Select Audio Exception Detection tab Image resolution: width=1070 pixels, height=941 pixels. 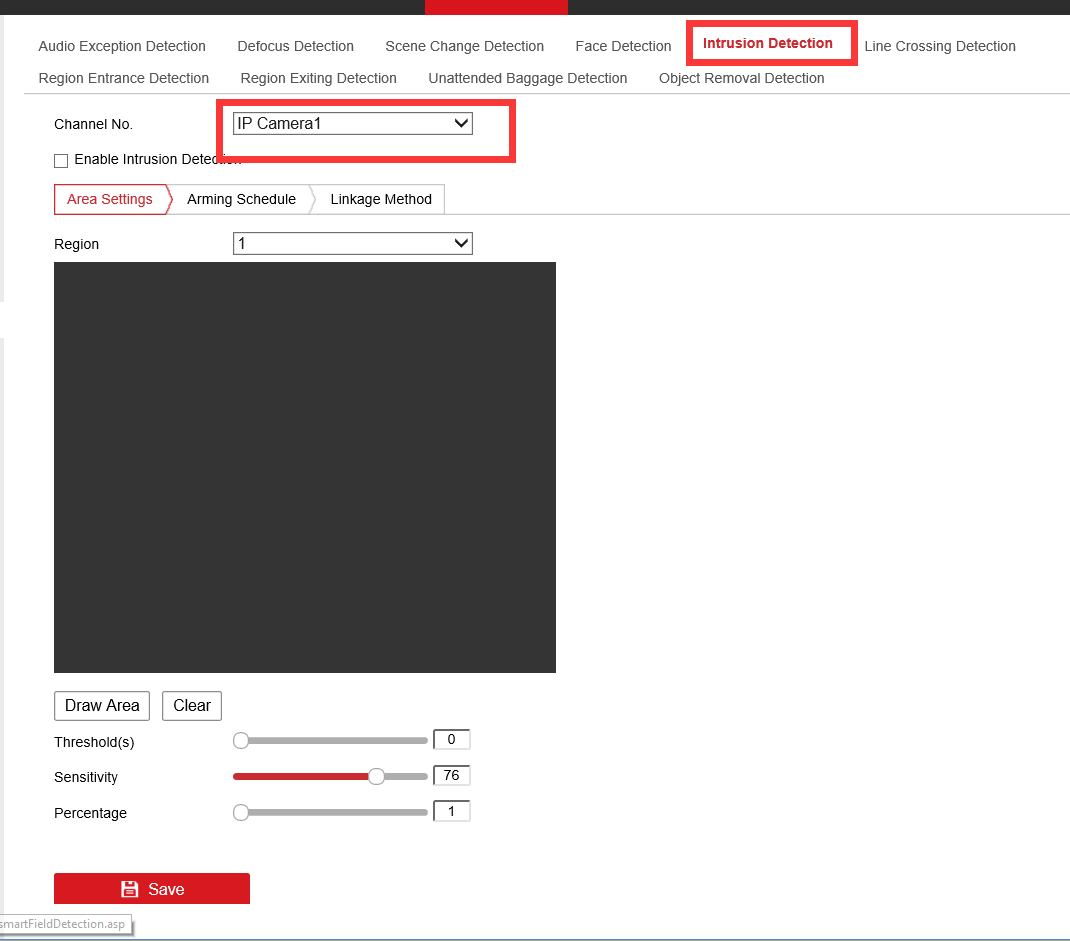point(122,46)
